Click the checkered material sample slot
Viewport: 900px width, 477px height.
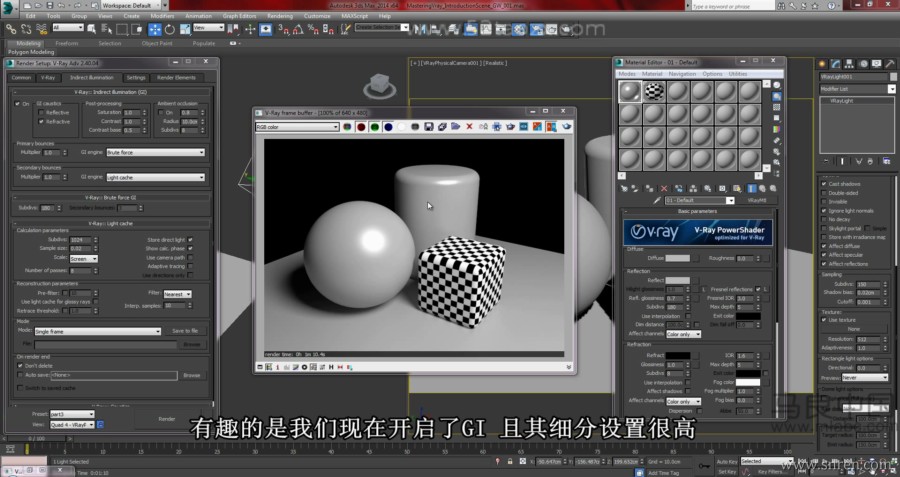click(x=653, y=91)
